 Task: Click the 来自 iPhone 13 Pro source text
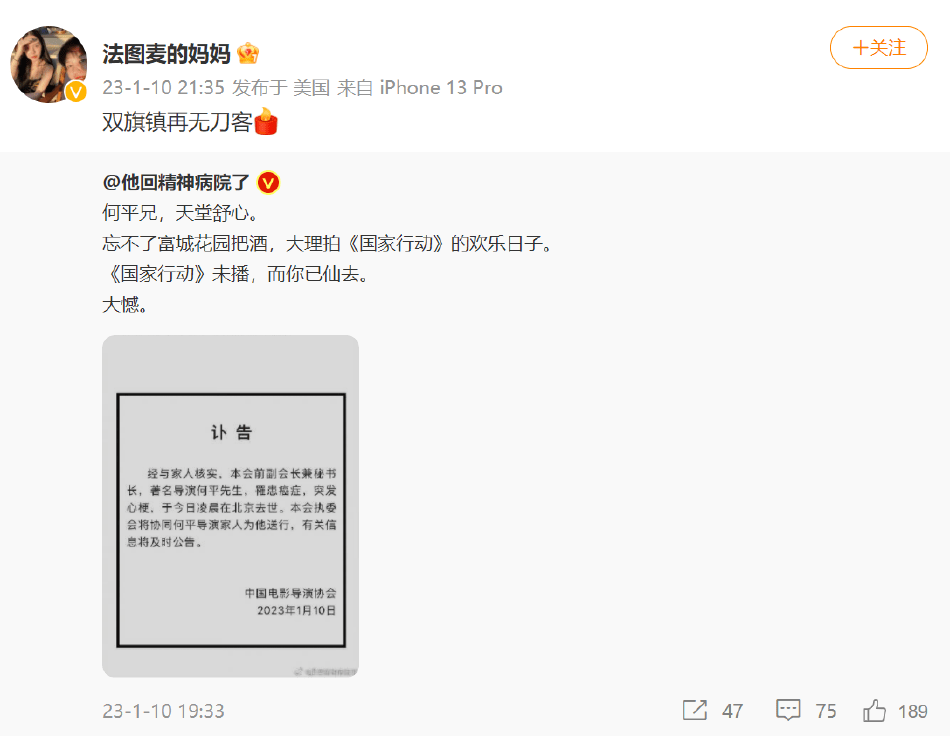coord(419,88)
